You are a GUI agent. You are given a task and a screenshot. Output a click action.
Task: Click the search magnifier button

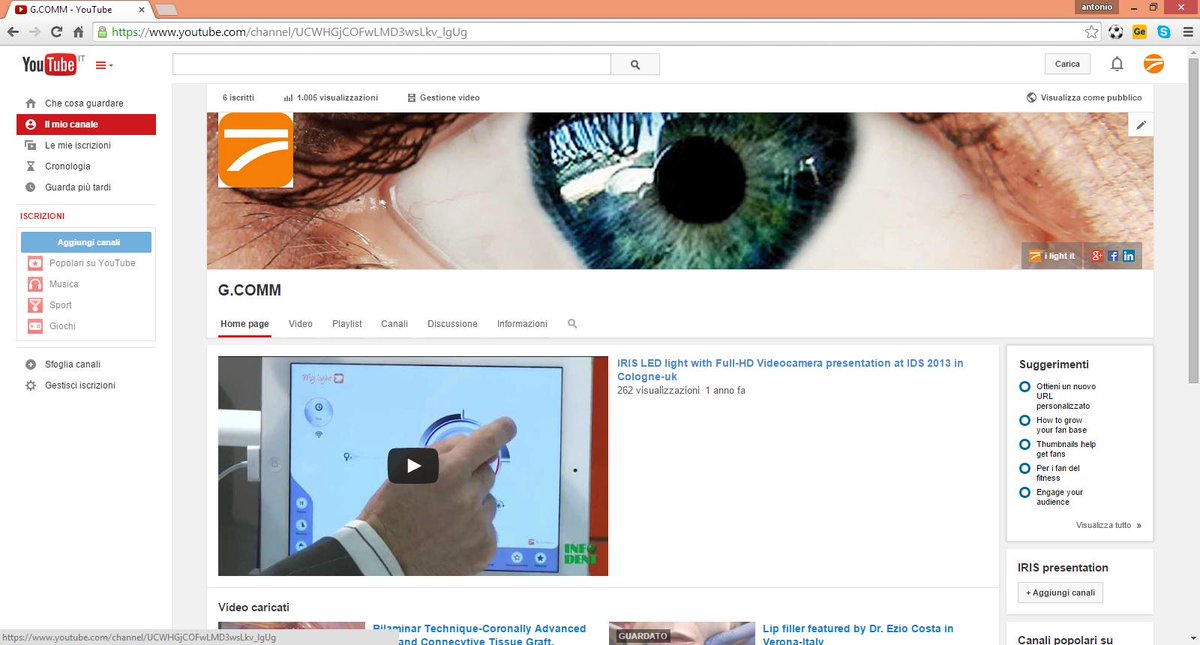[x=635, y=64]
